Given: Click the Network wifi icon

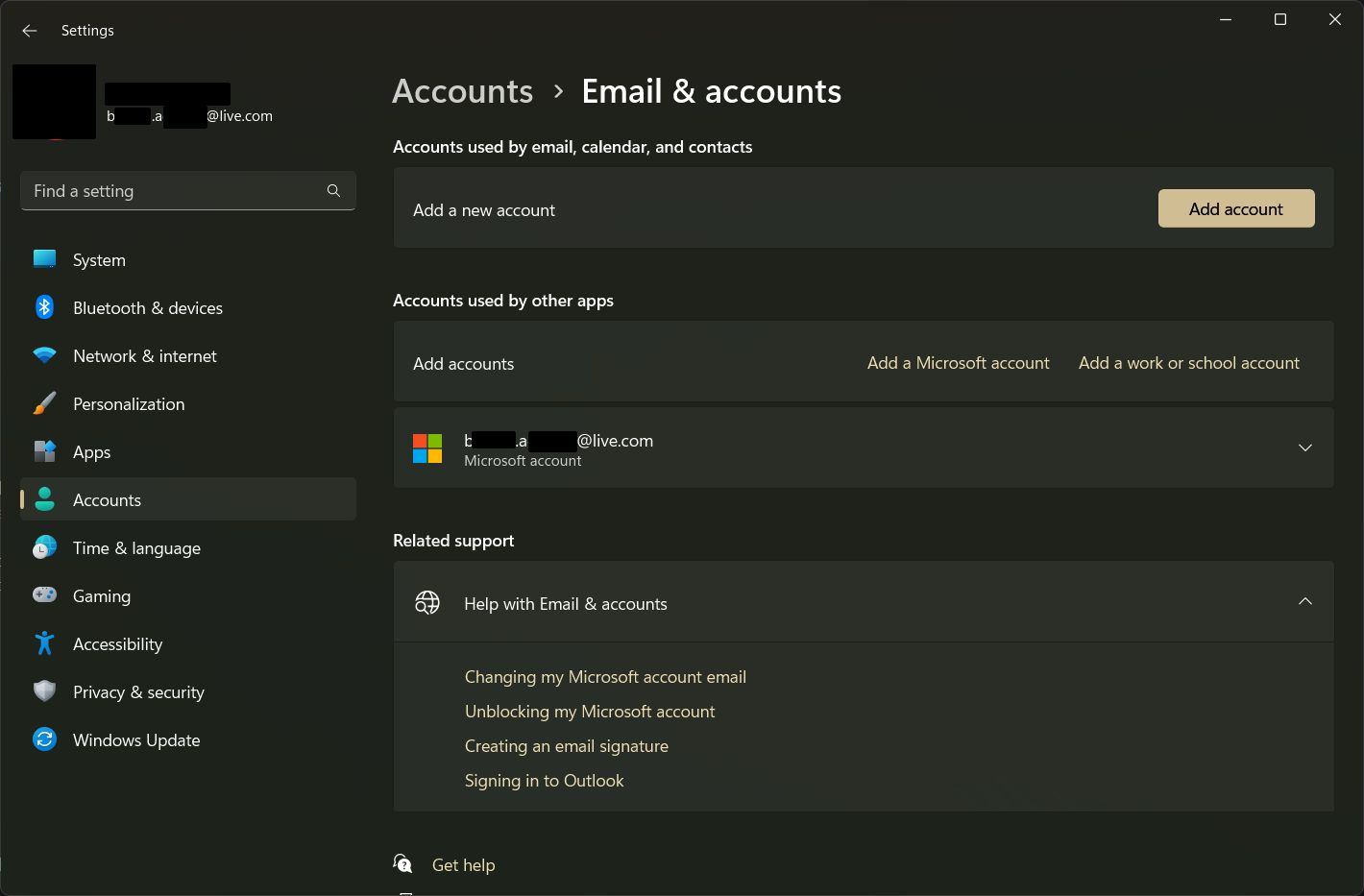Looking at the screenshot, I should point(44,355).
